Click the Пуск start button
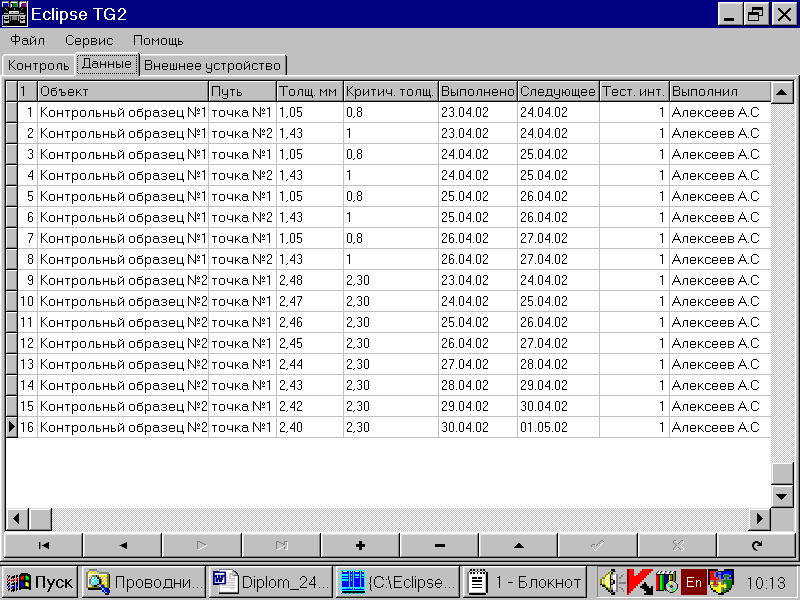 (x=41, y=581)
